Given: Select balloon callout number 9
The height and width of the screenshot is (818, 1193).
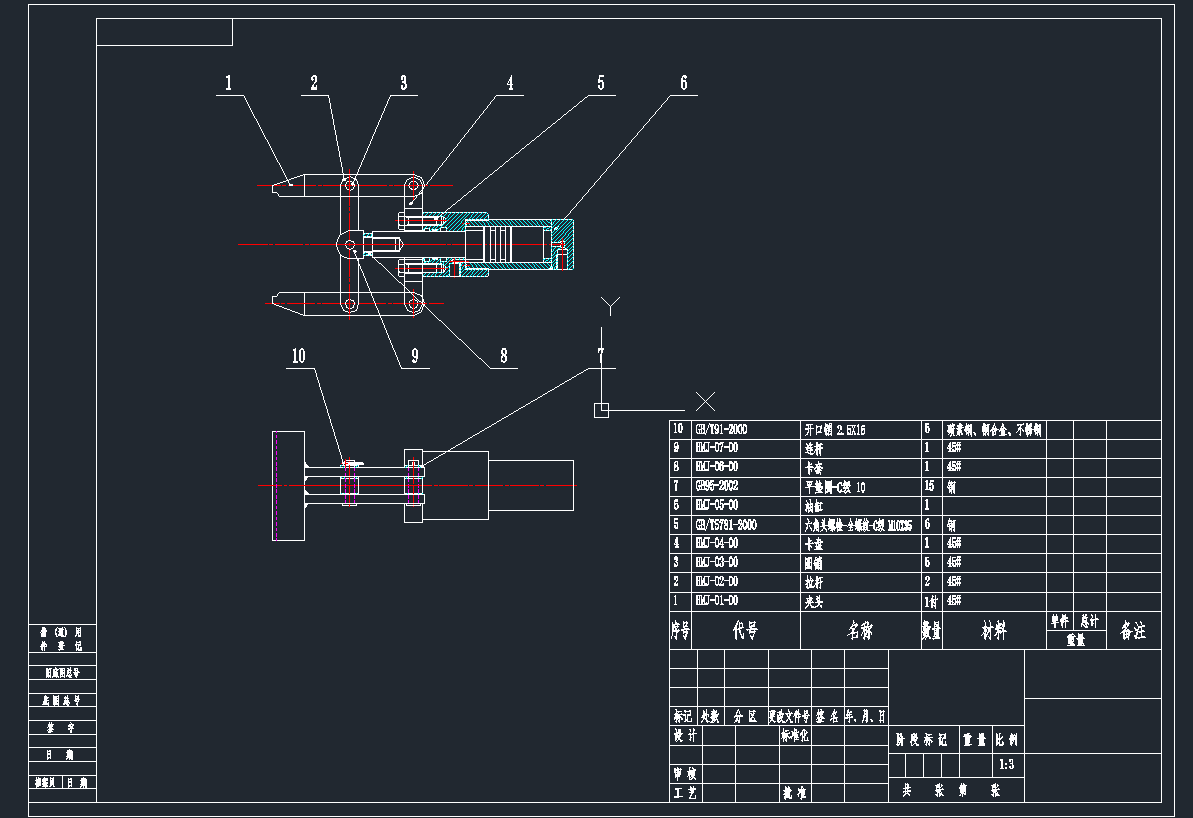Looking at the screenshot, I should click(415, 356).
